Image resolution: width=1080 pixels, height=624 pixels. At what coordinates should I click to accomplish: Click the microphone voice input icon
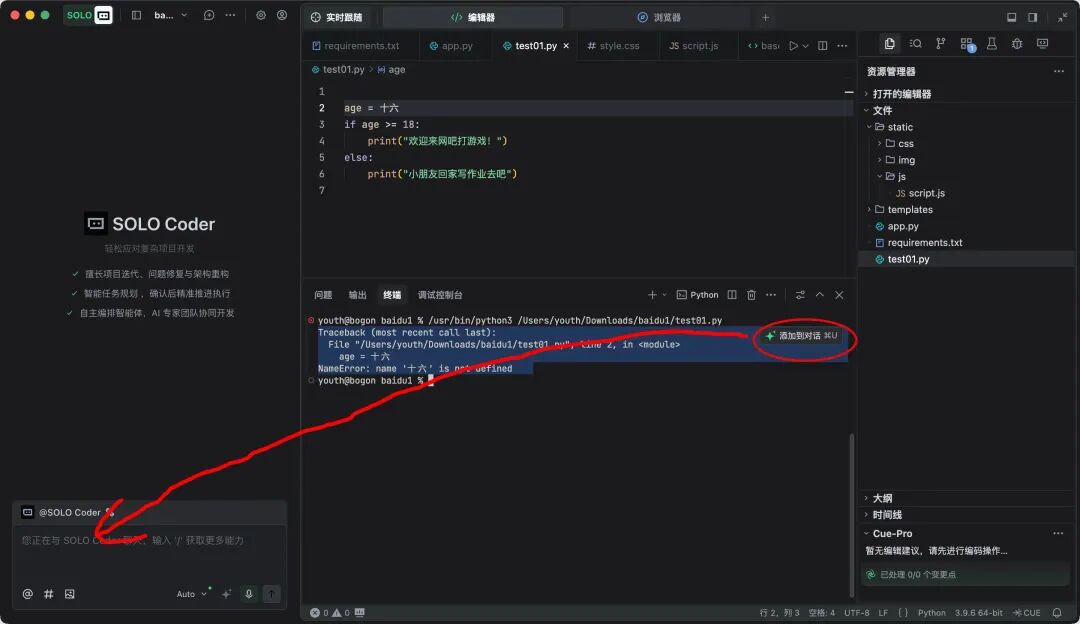coord(249,594)
